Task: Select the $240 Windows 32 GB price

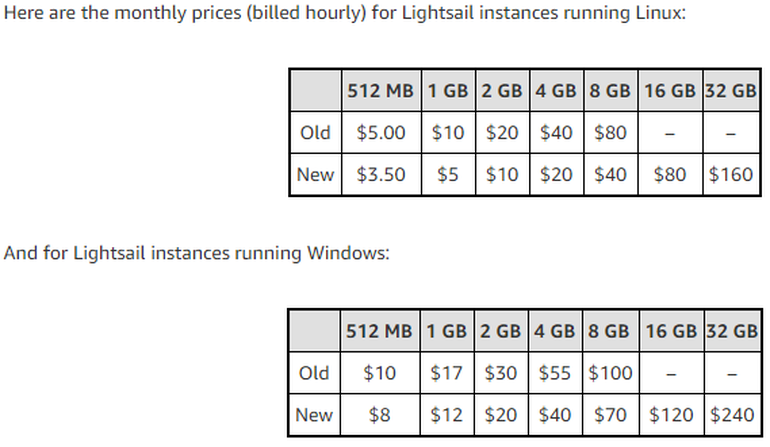Action: [731, 415]
